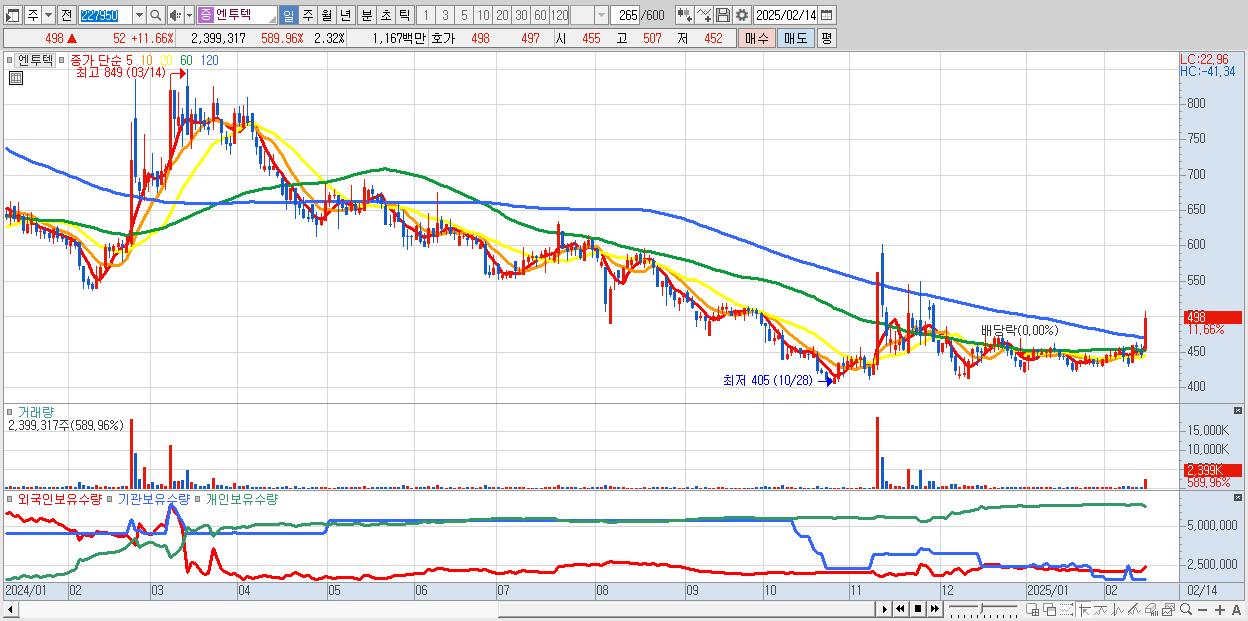Select the 초 (second) period button

[x=385, y=15]
